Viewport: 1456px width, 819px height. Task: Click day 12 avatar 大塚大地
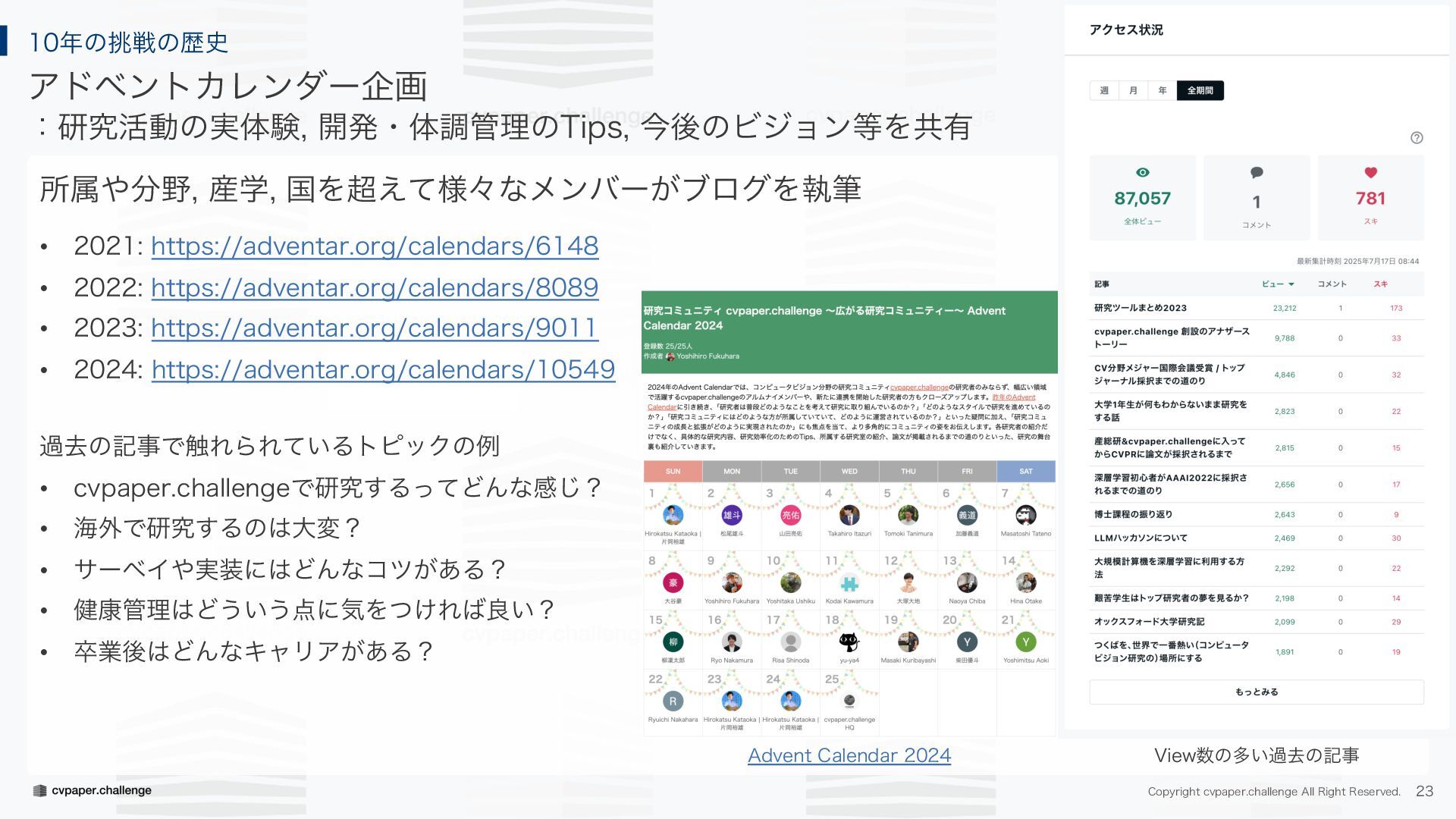point(908,582)
